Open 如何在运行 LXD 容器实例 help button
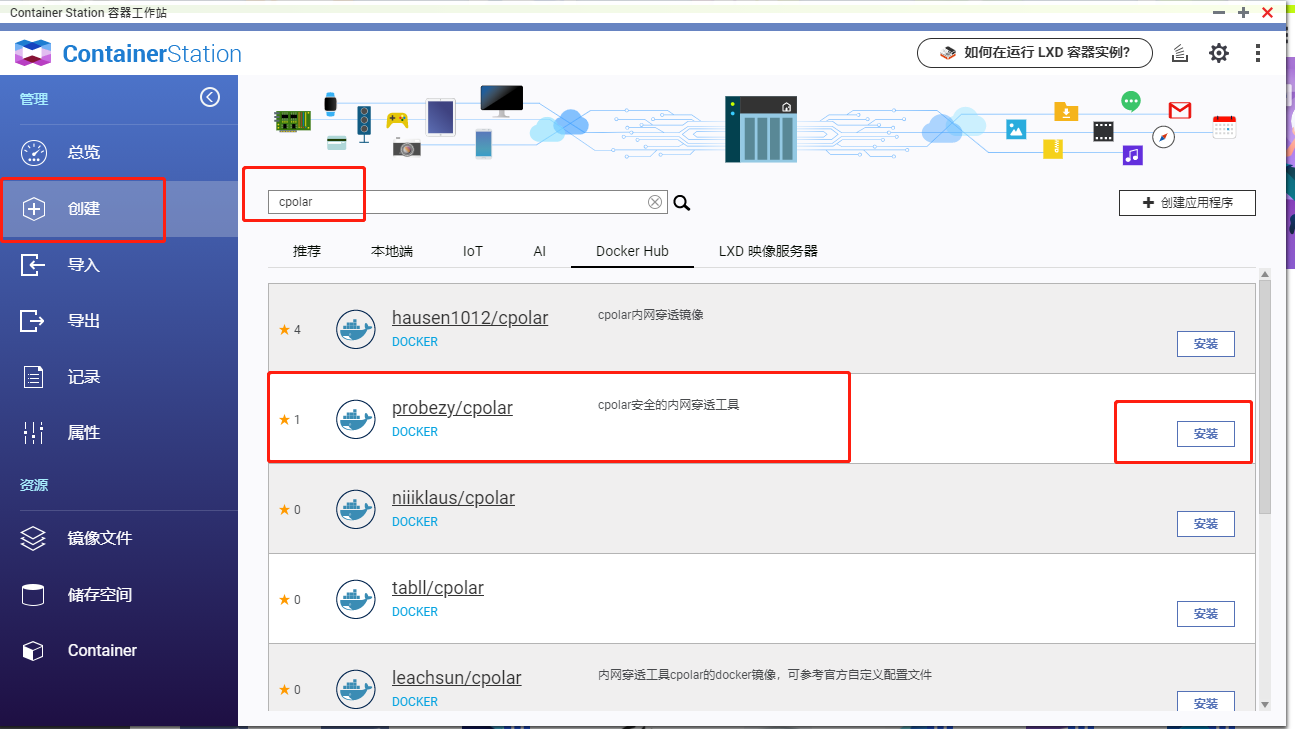 (1034, 52)
